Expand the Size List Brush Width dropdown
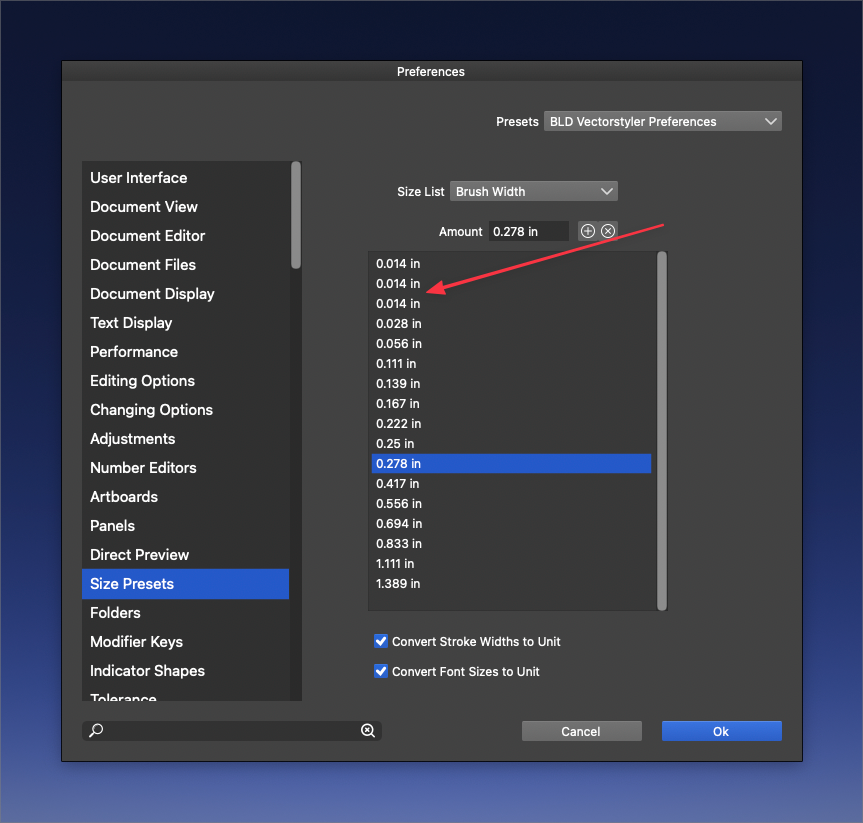Viewport: 863px width, 823px height. [534, 191]
